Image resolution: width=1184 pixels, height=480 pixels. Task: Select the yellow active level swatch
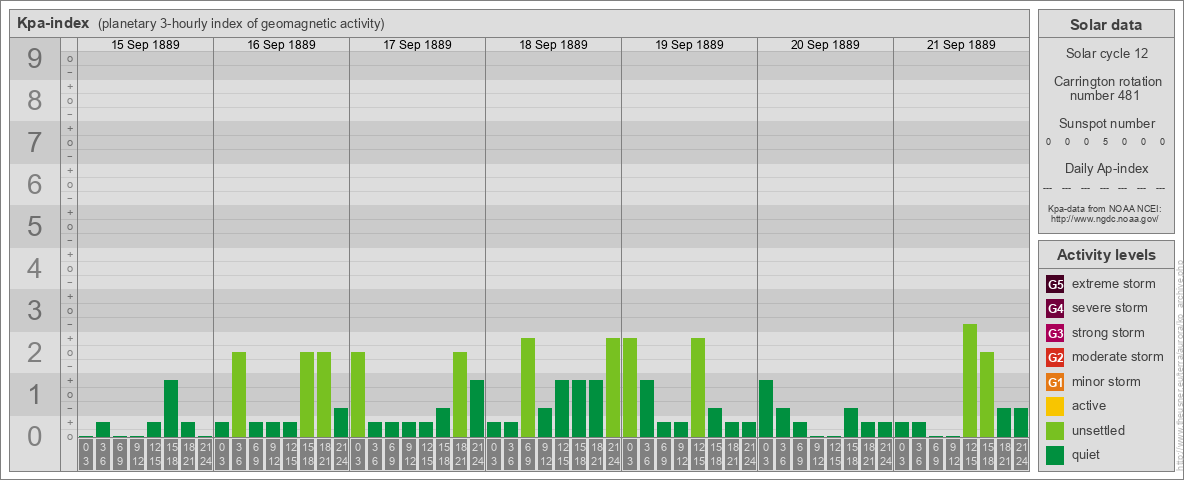click(x=1055, y=406)
